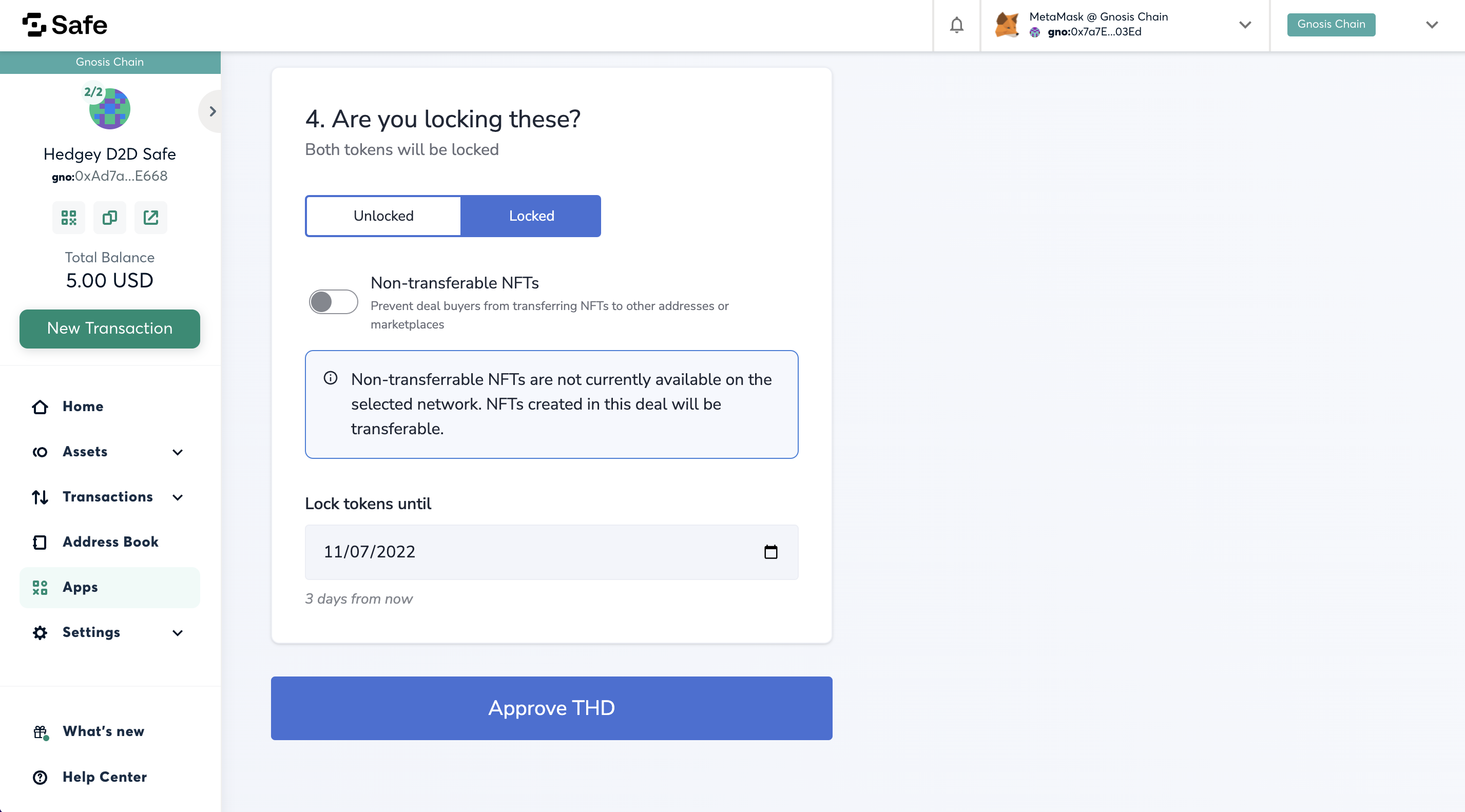Viewport: 1465px width, 812px height.
Task: Click the New Transaction button
Action: [x=110, y=328]
